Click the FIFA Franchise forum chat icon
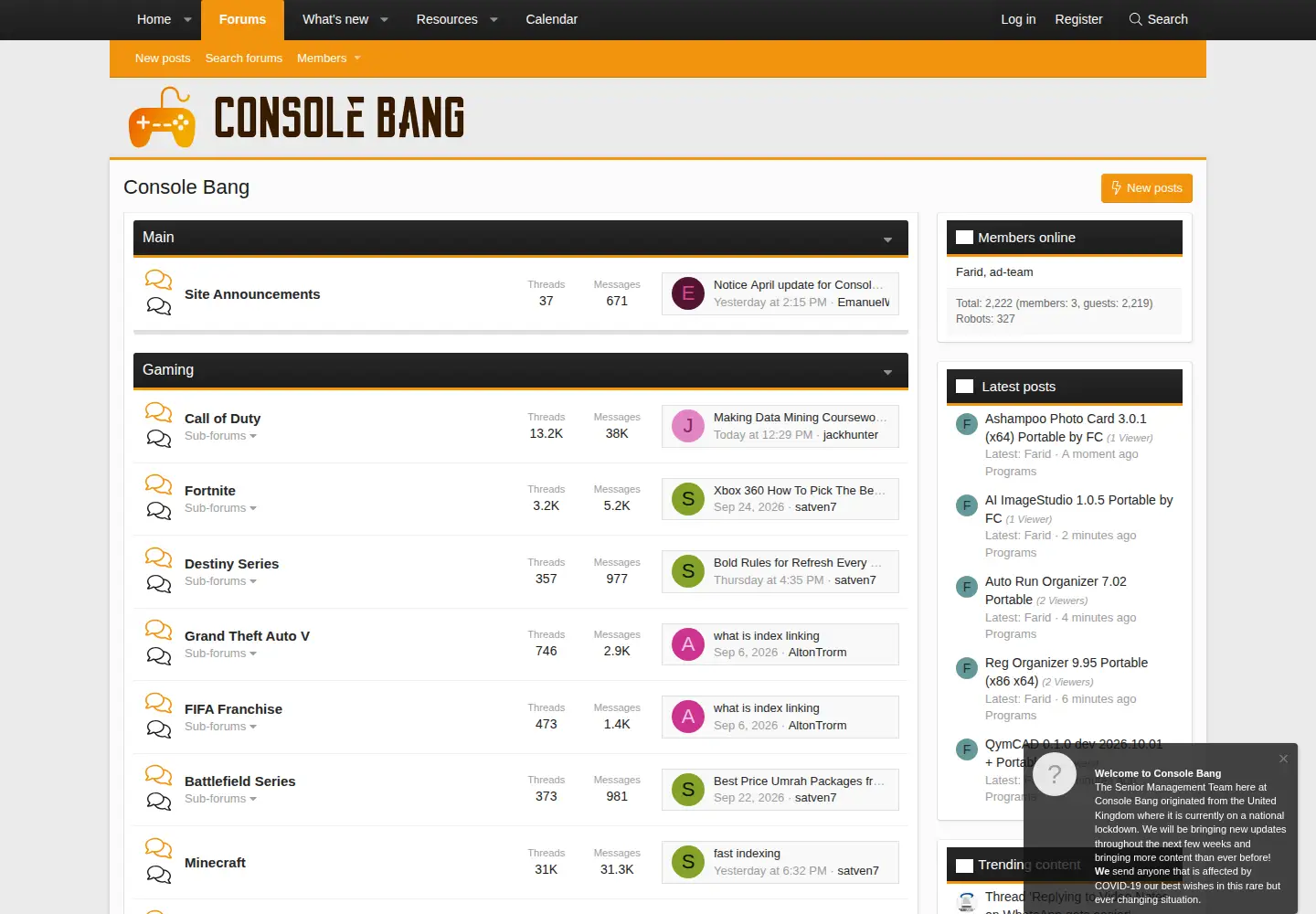The width and height of the screenshot is (1316, 914). pos(158,716)
